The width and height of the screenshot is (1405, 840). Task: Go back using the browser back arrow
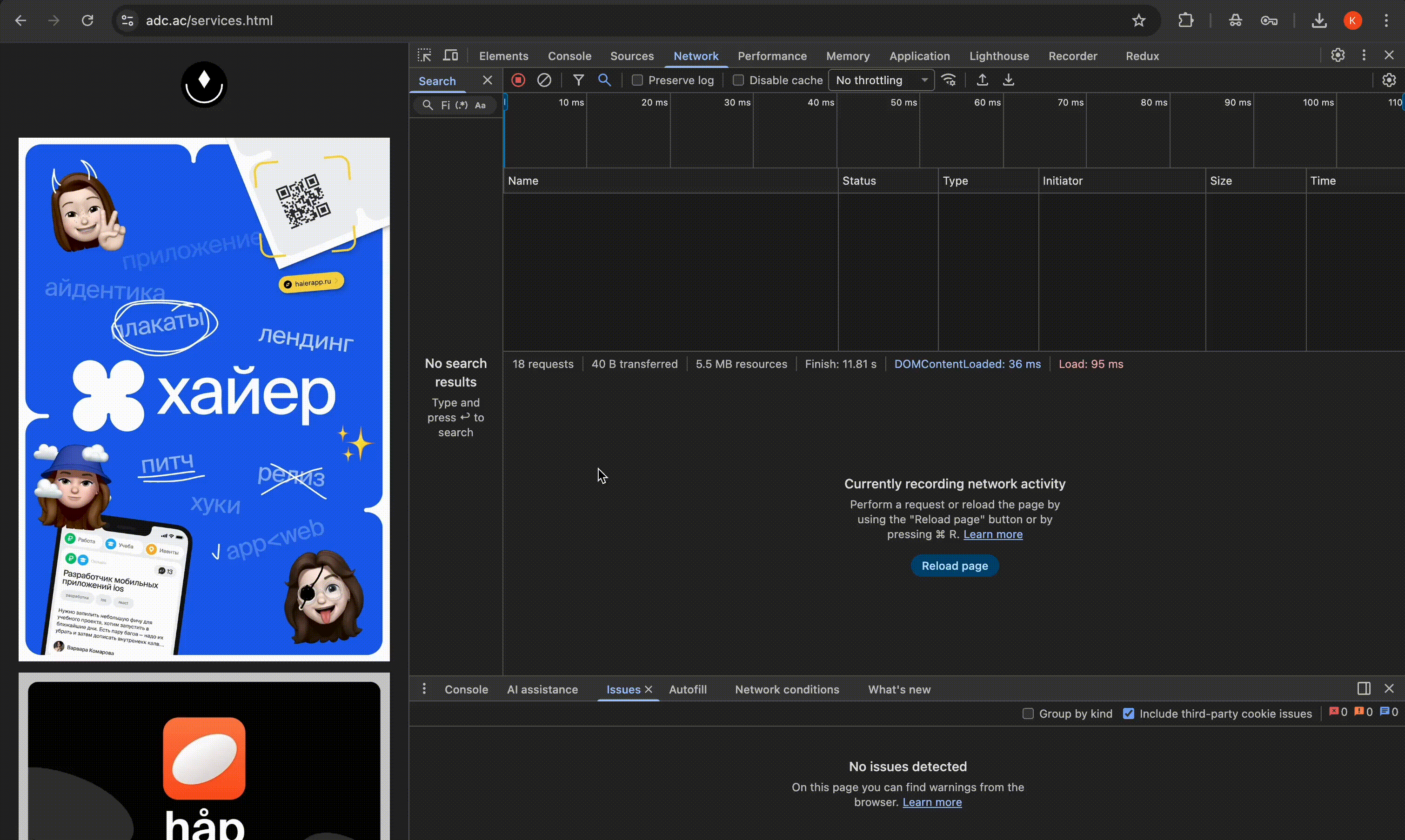click(20, 21)
